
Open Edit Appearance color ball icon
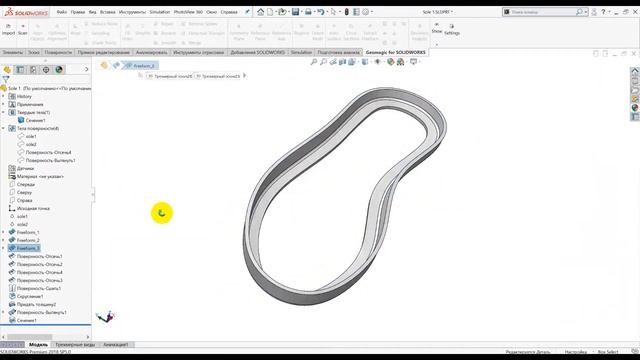[391, 62]
